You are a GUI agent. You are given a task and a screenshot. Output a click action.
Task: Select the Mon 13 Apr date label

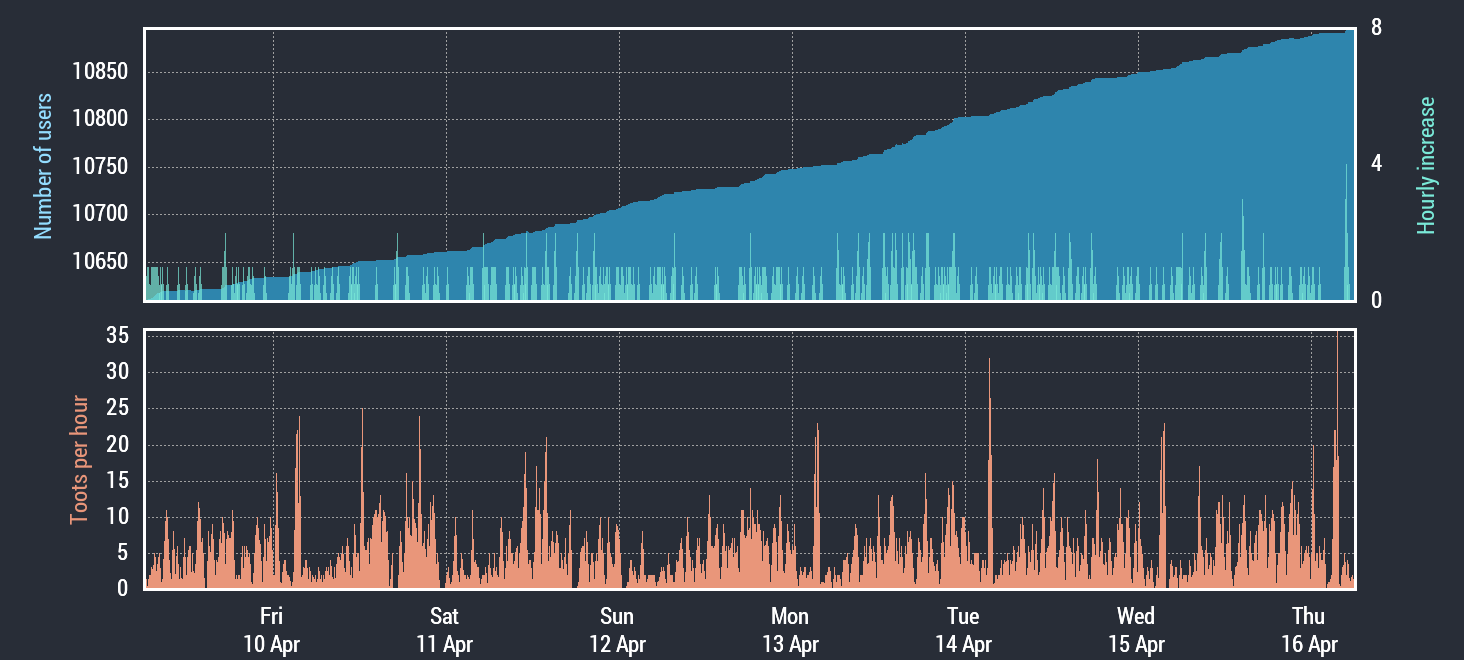pos(790,630)
